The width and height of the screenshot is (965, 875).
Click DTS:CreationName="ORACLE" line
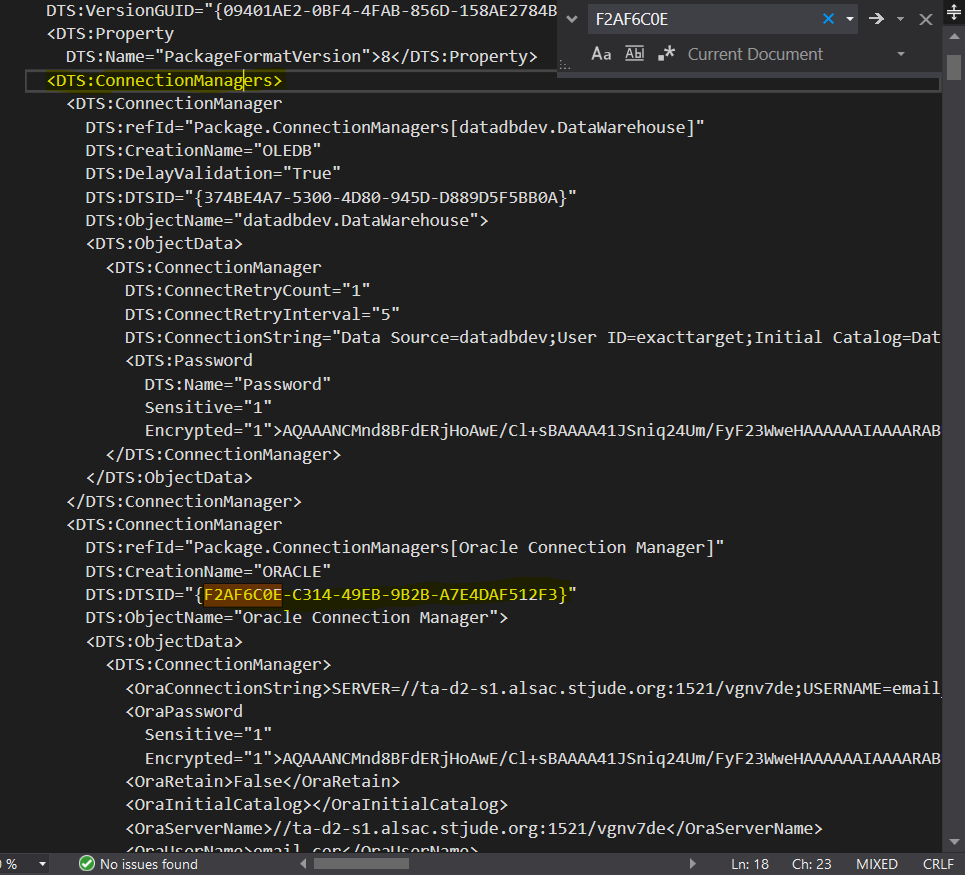click(x=208, y=571)
